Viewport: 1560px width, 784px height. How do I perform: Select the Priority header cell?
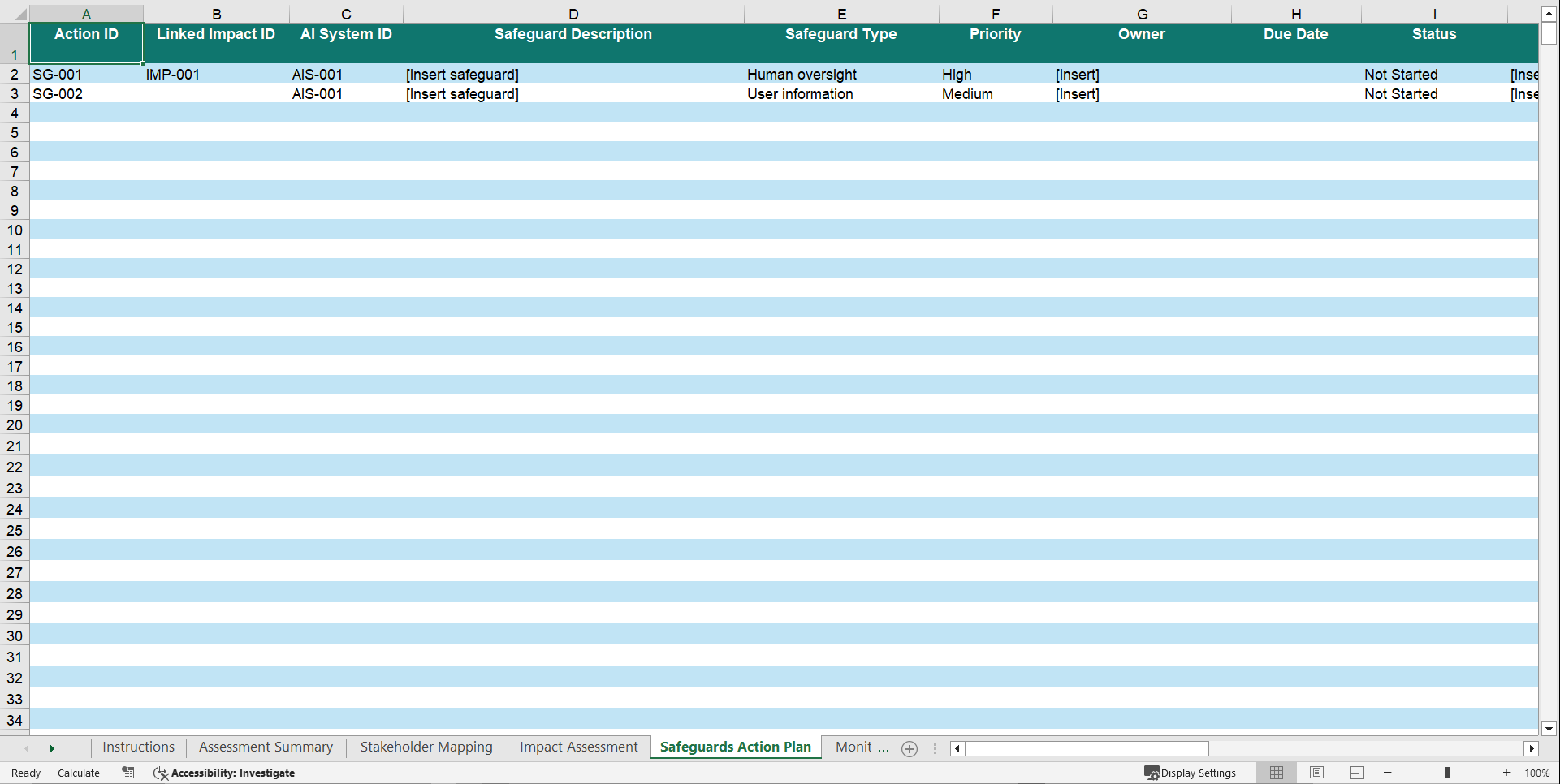[x=996, y=43]
